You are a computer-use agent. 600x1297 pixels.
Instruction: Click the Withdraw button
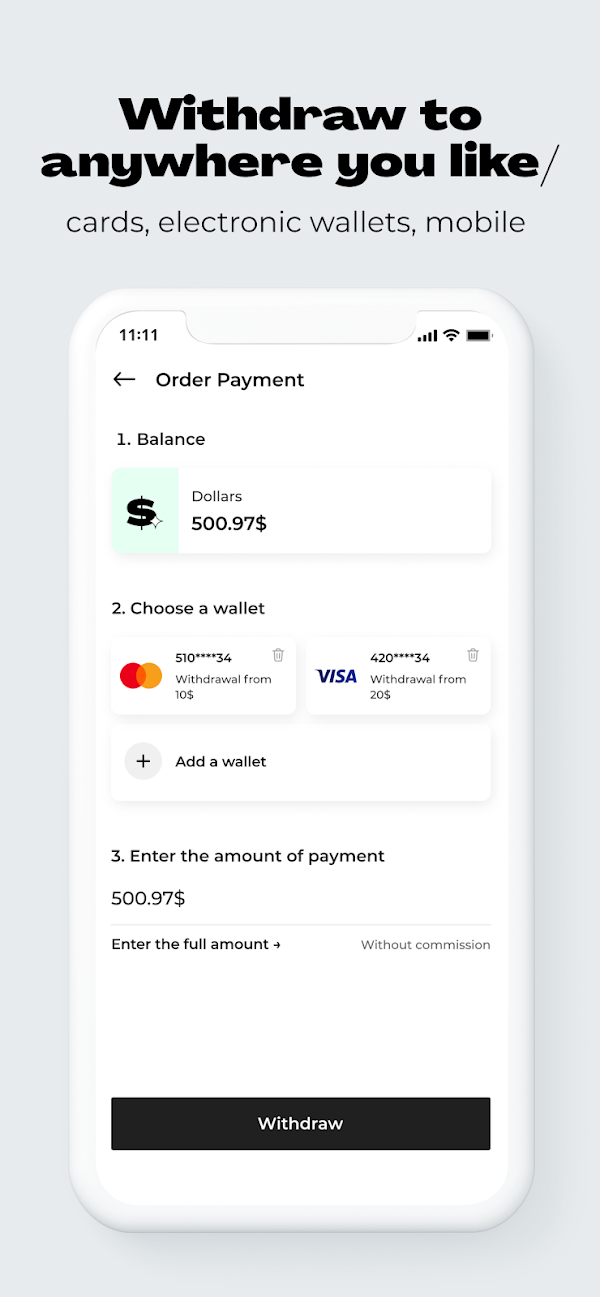coord(301,1123)
